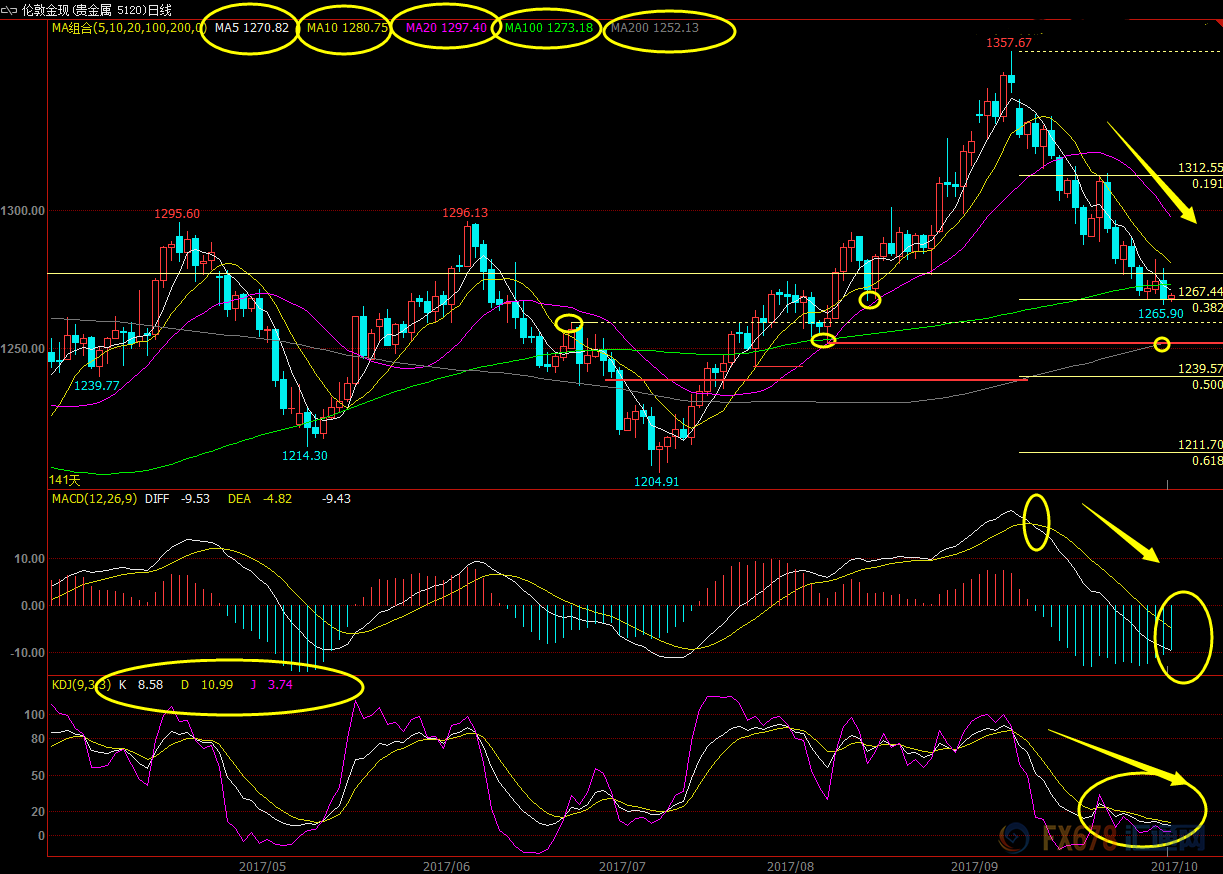Select the MA10 1280.75 indicator value
This screenshot has width=1223, height=874.
click(x=347, y=28)
